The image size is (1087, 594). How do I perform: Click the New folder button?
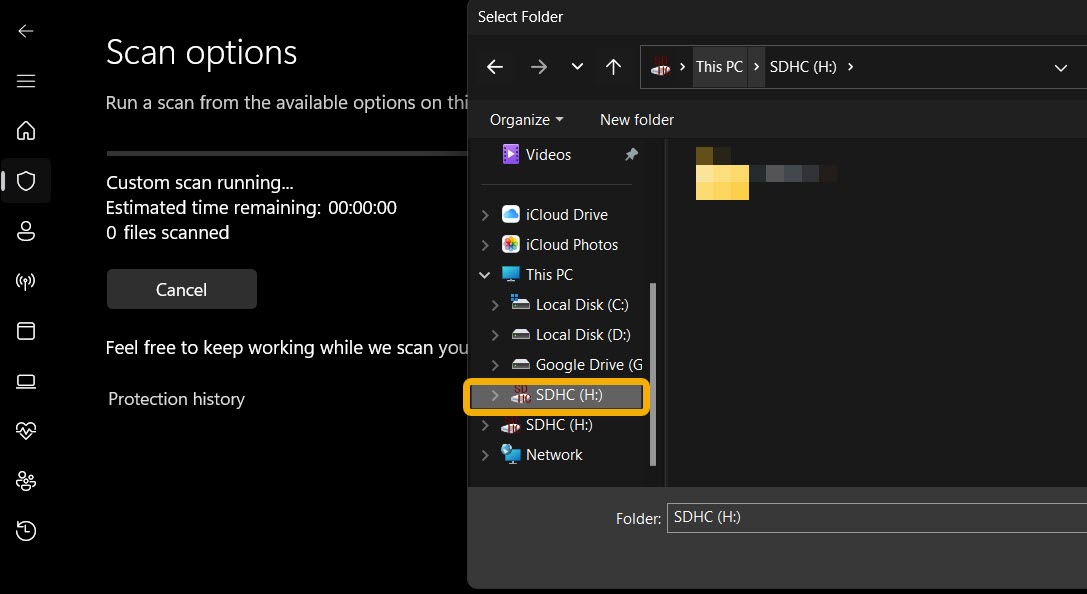[x=636, y=119]
